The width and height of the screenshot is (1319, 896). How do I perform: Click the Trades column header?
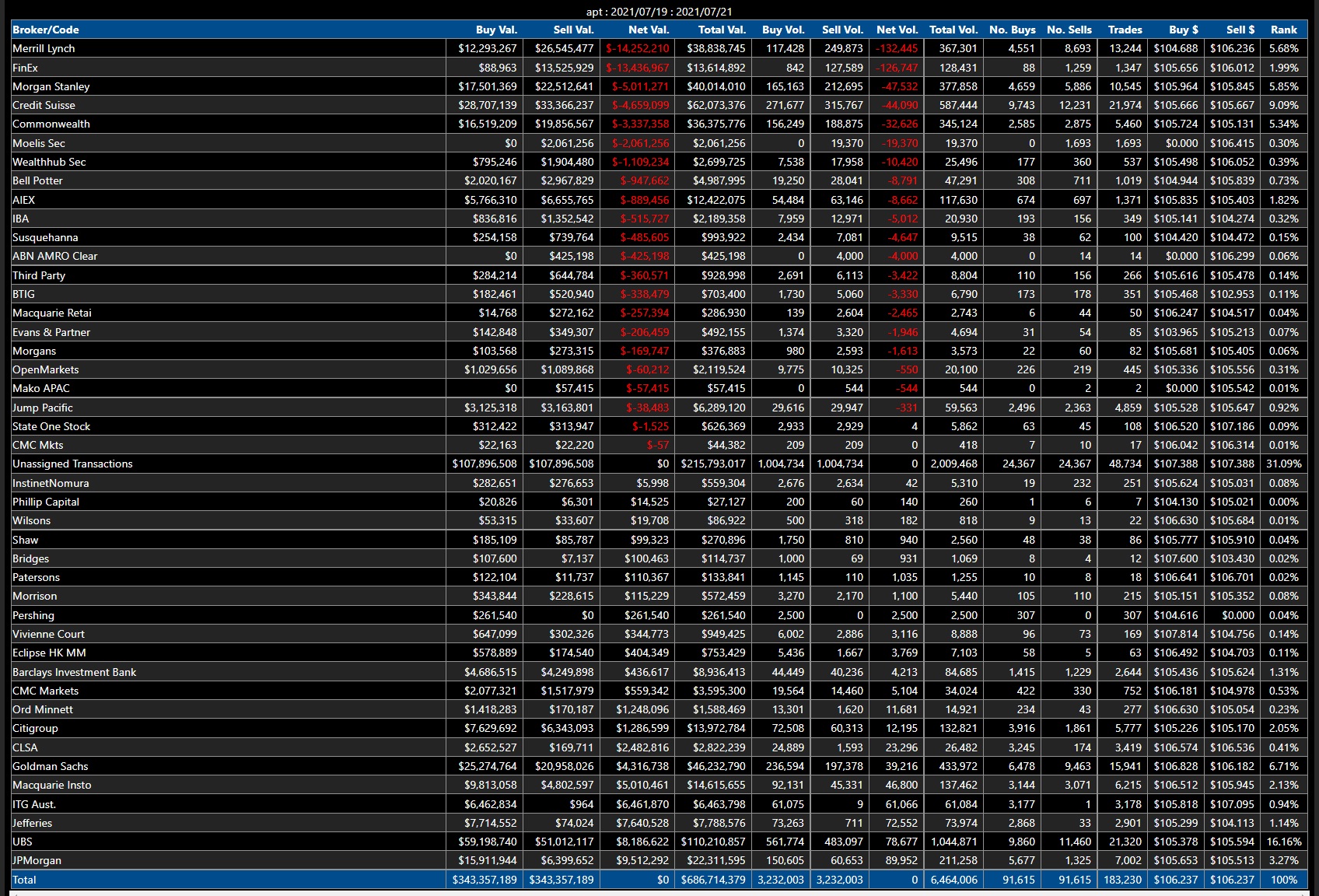point(1125,30)
